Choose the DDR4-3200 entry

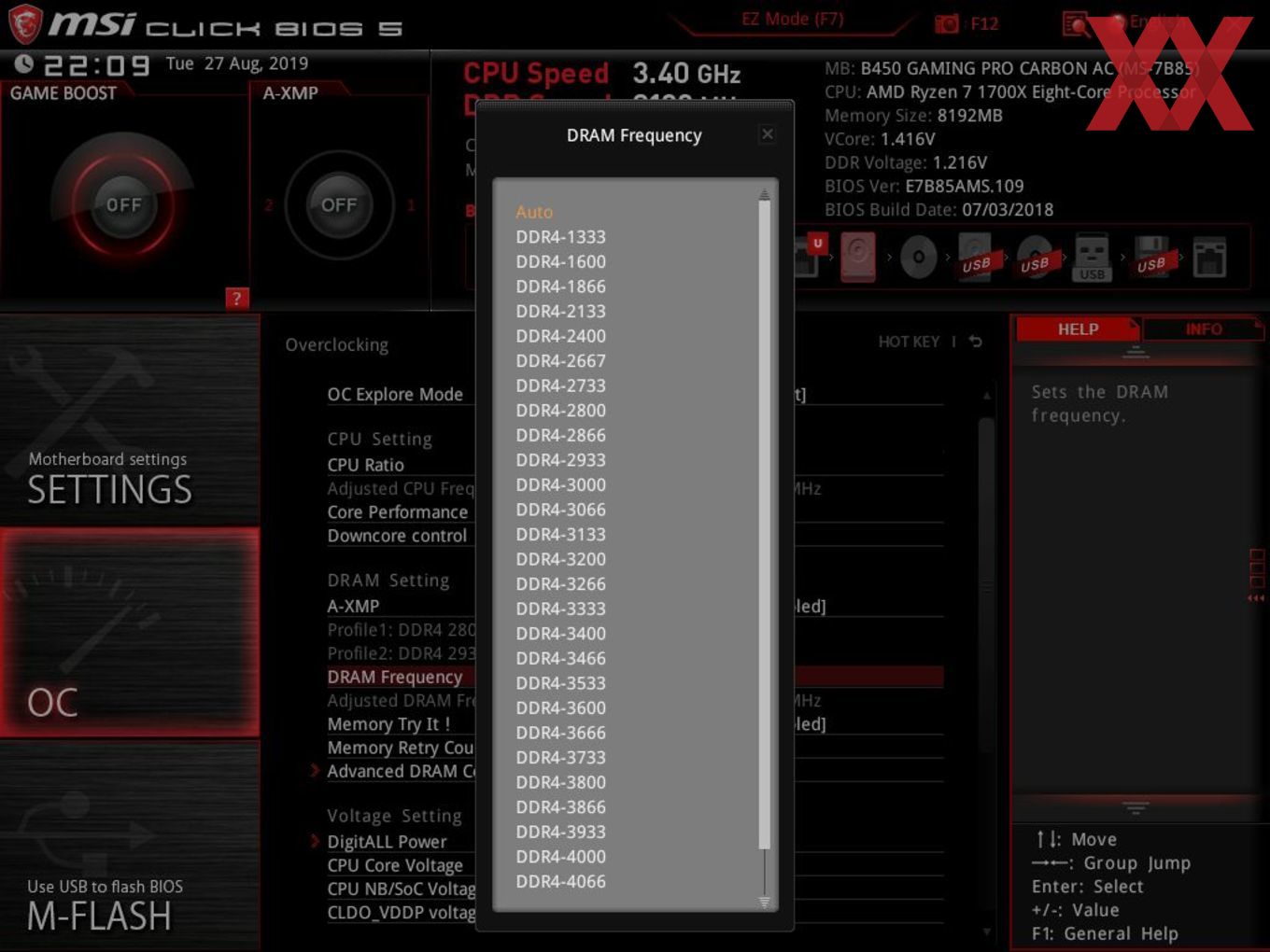(x=560, y=559)
